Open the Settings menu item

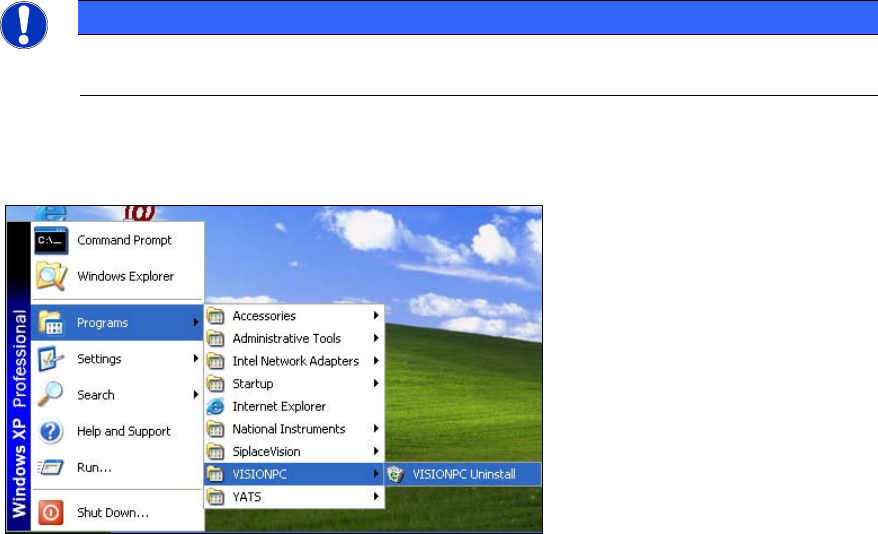pyautogui.click(x=117, y=359)
